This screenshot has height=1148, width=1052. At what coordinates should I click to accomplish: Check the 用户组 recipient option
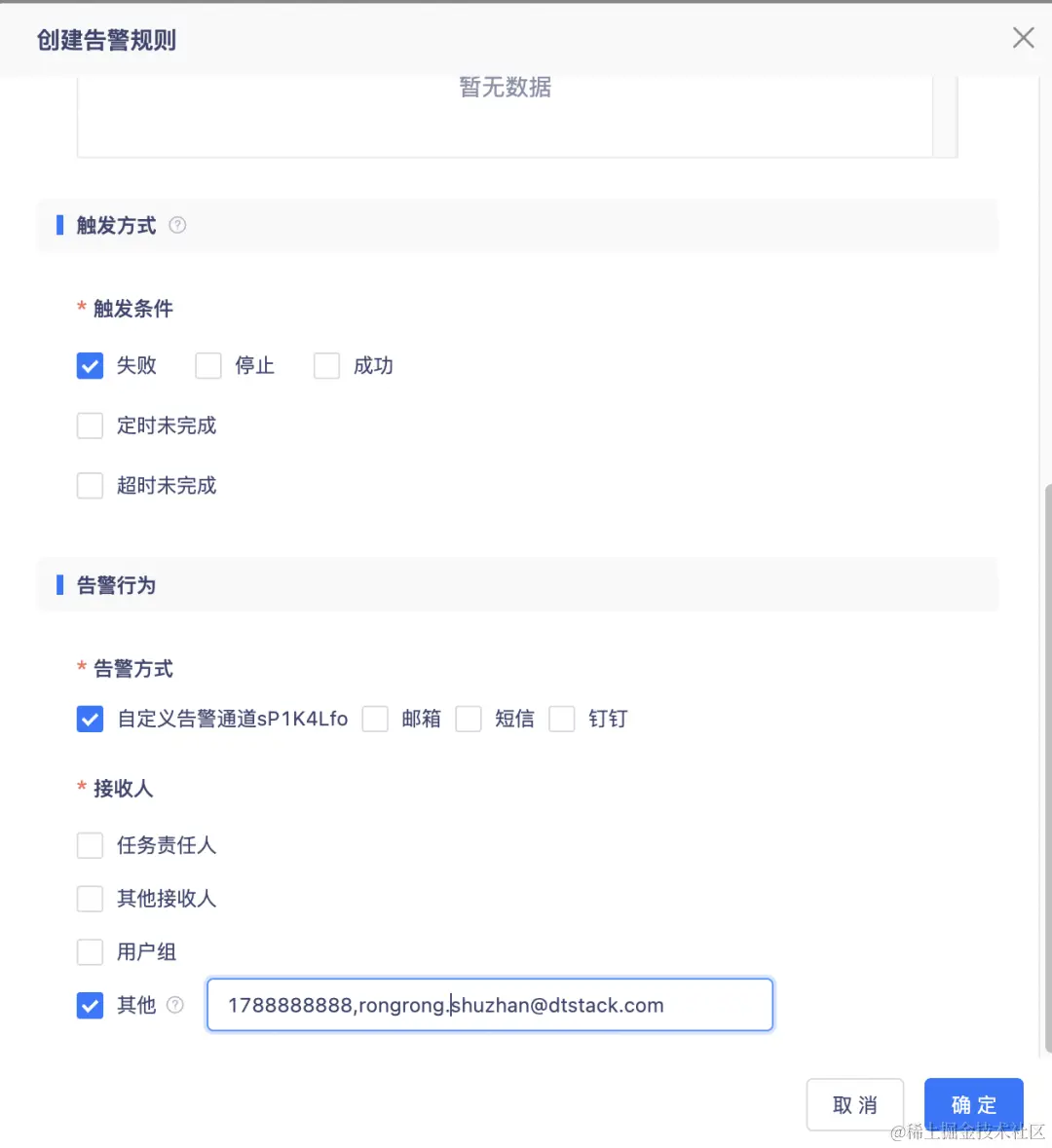tap(90, 951)
